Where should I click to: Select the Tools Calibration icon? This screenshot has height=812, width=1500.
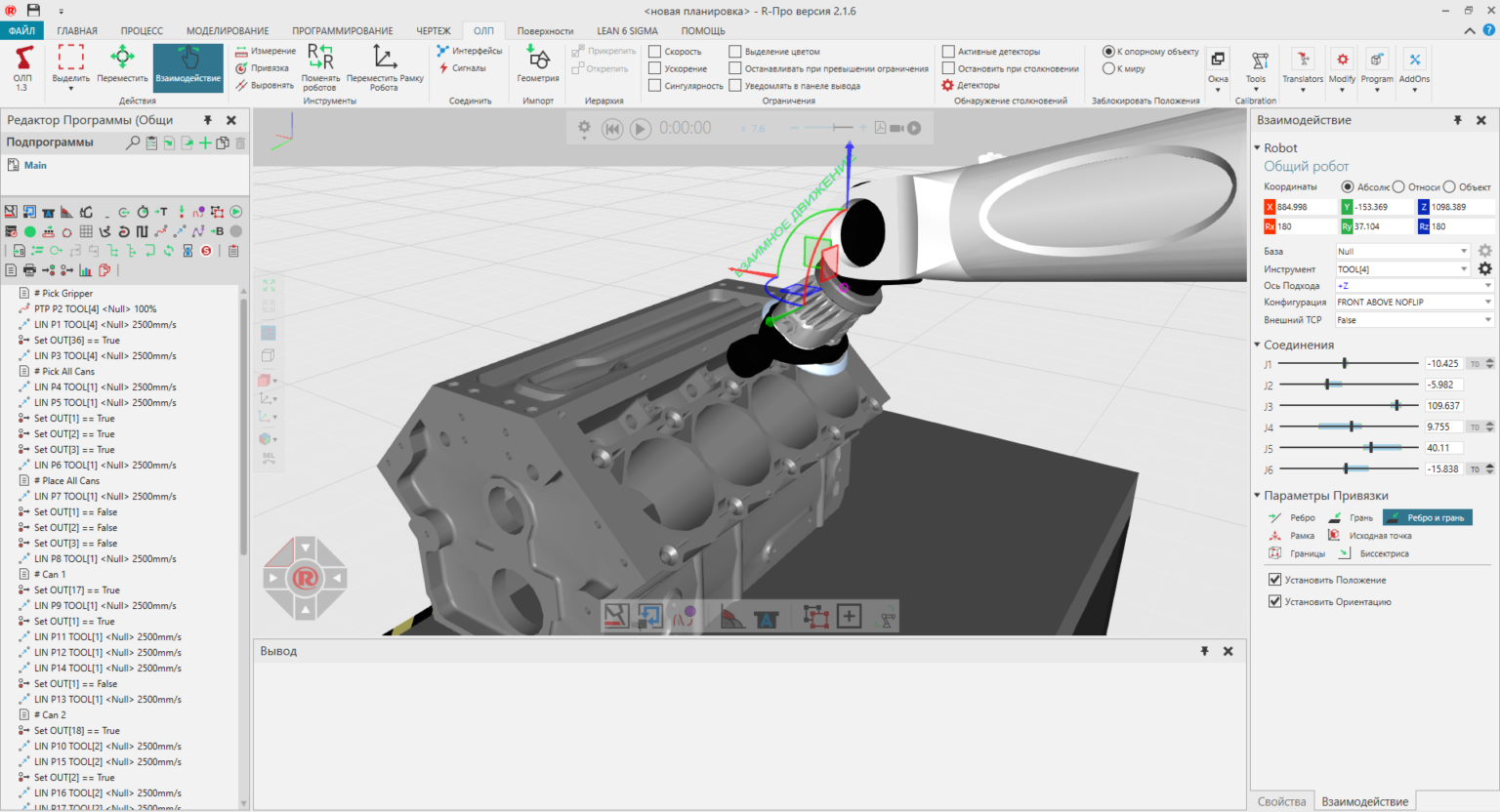(x=1256, y=66)
